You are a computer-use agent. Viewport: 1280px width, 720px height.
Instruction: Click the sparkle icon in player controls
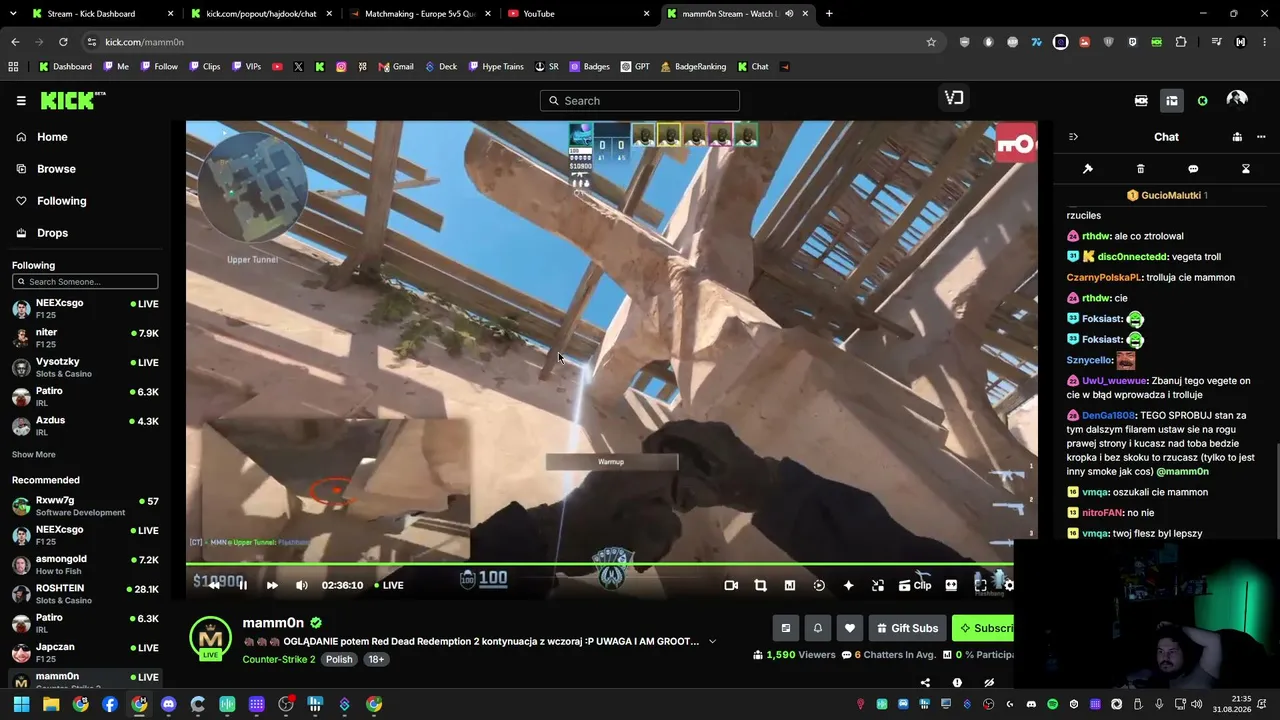pos(848,585)
